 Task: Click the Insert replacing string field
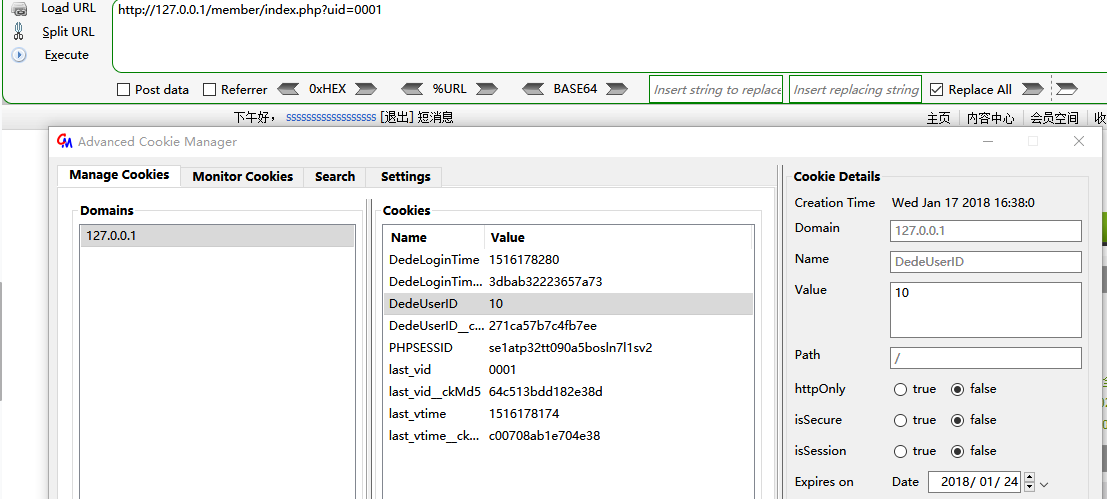coord(855,89)
